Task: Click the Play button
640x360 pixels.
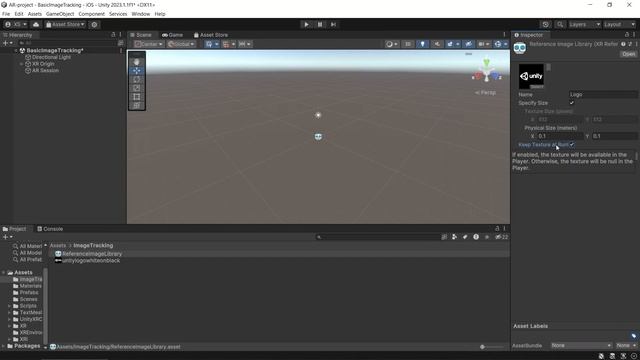Action: (x=307, y=24)
